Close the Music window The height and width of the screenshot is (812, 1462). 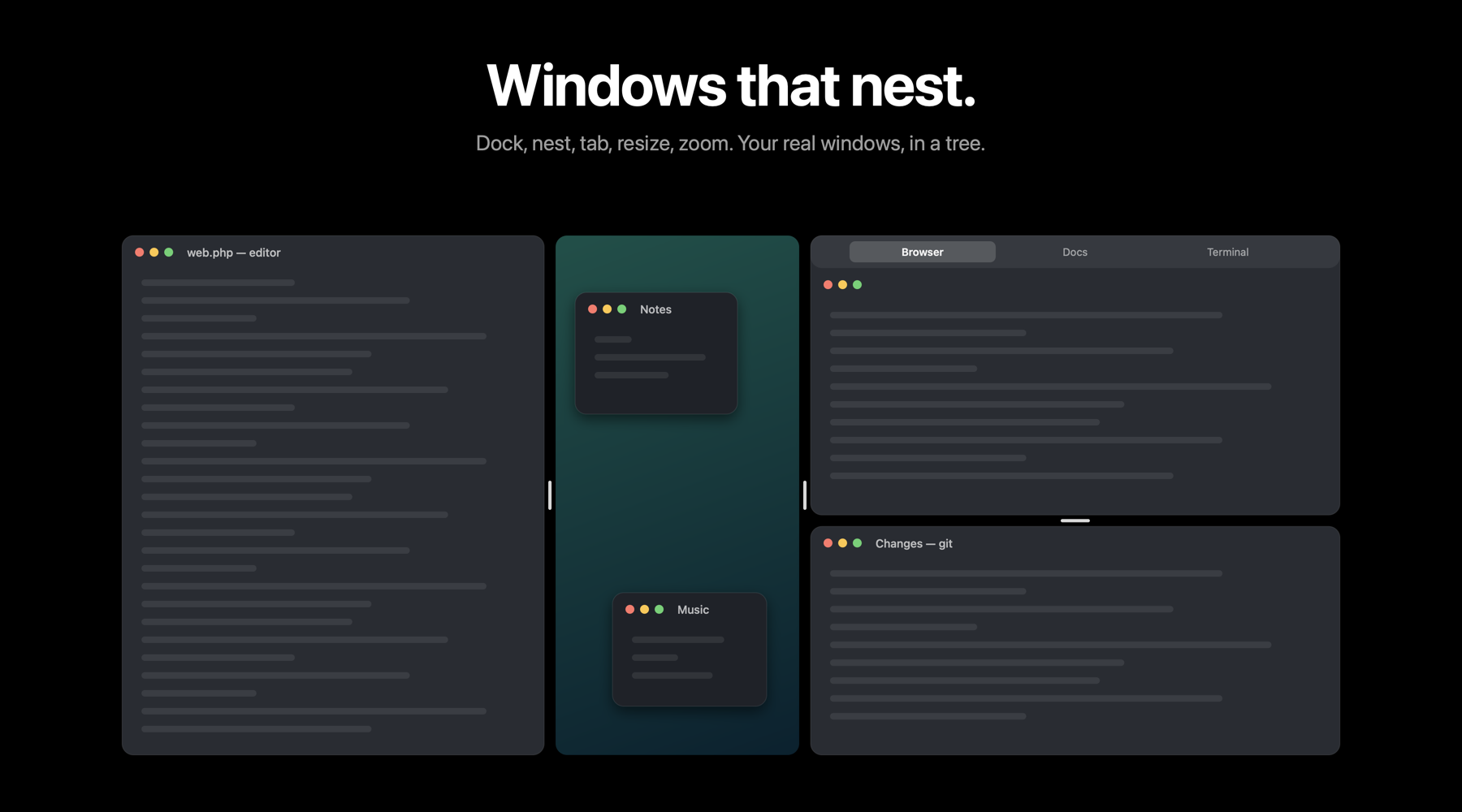tap(630, 610)
